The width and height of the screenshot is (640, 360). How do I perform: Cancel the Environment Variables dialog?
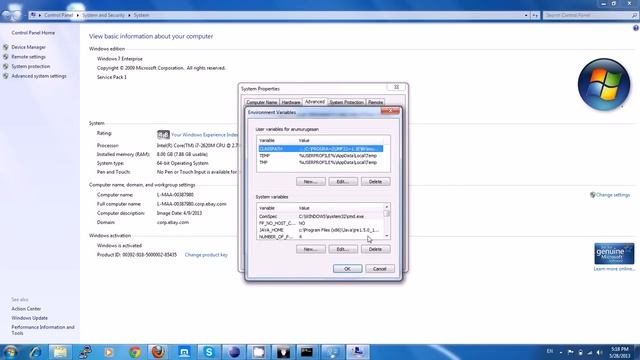tap(380, 269)
